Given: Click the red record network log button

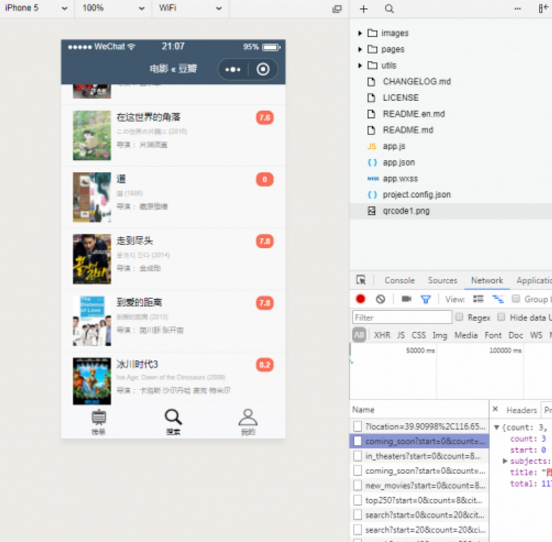Looking at the screenshot, I should [360, 299].
